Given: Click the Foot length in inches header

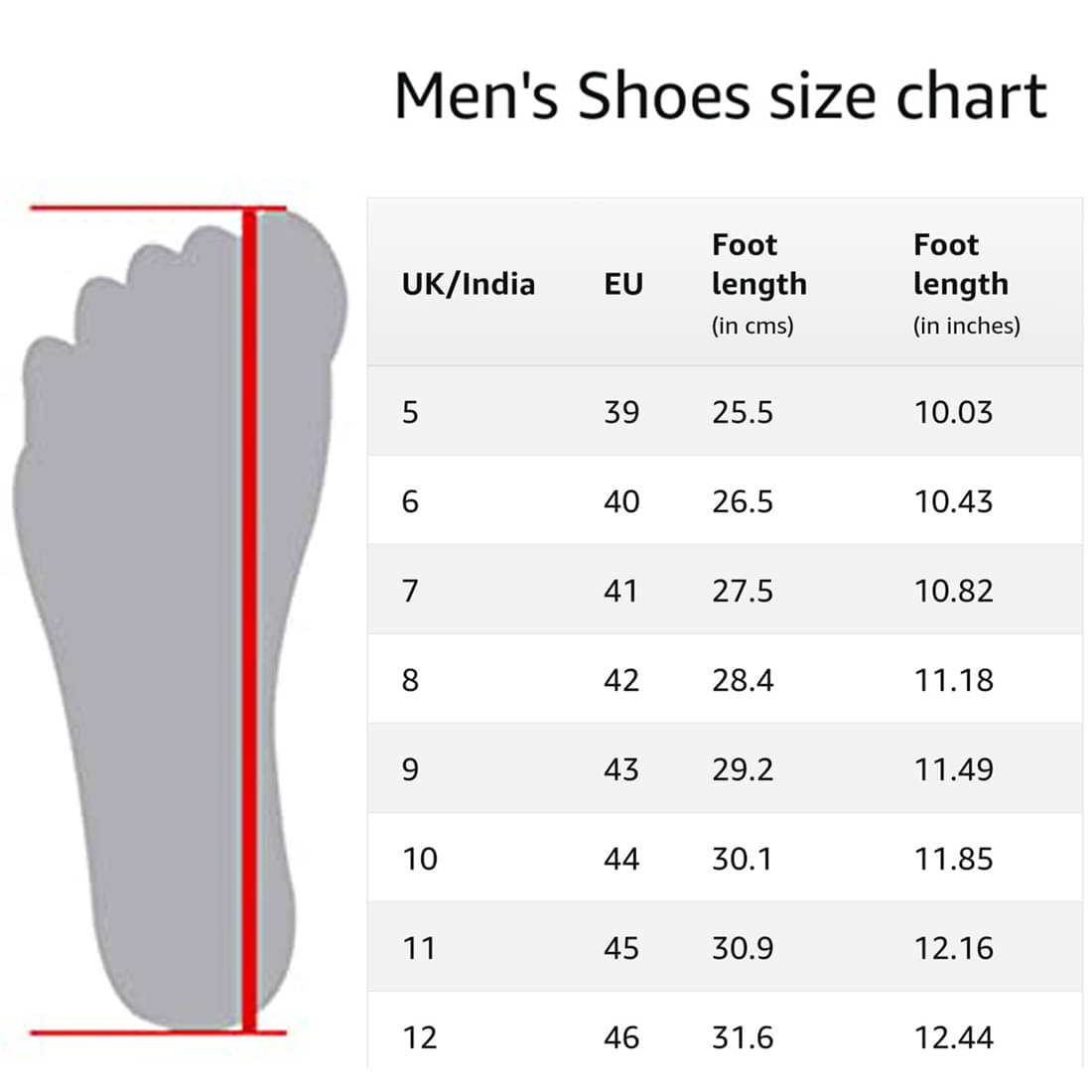Looking at the screenshot, I should tap(967, 284).
